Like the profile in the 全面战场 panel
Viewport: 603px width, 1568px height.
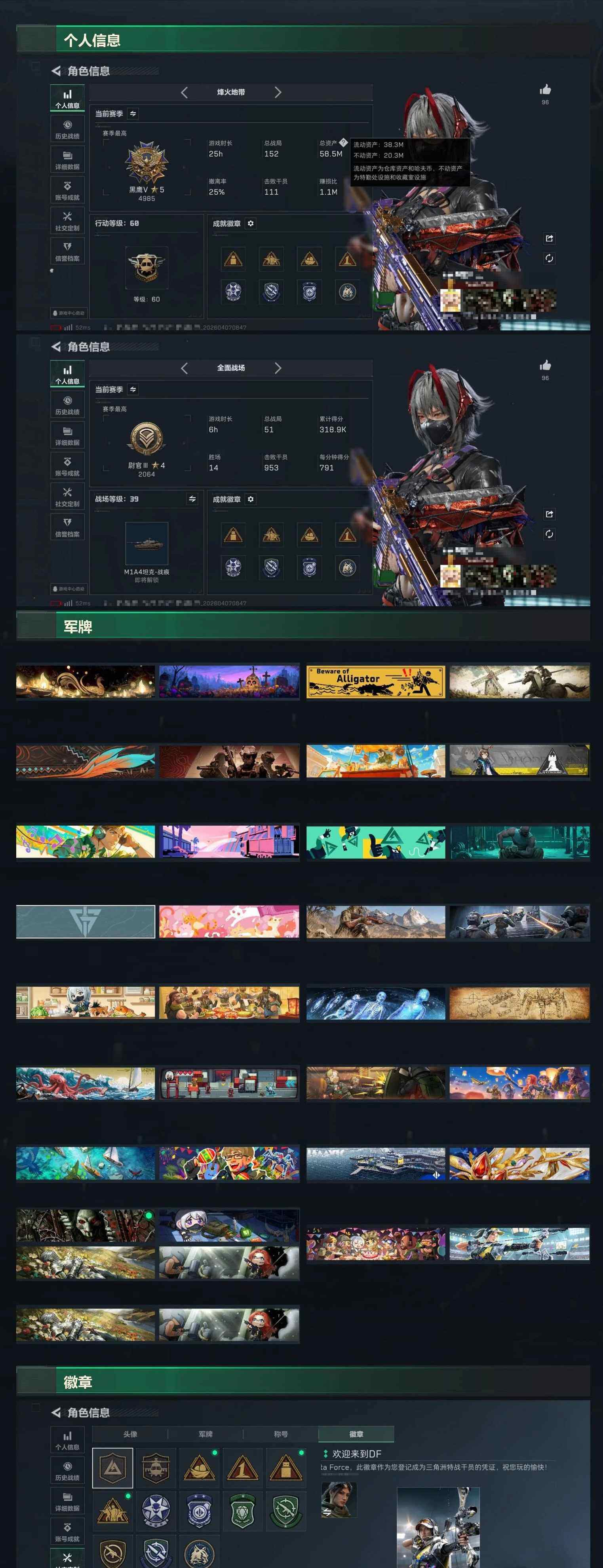tap(545, 366)
